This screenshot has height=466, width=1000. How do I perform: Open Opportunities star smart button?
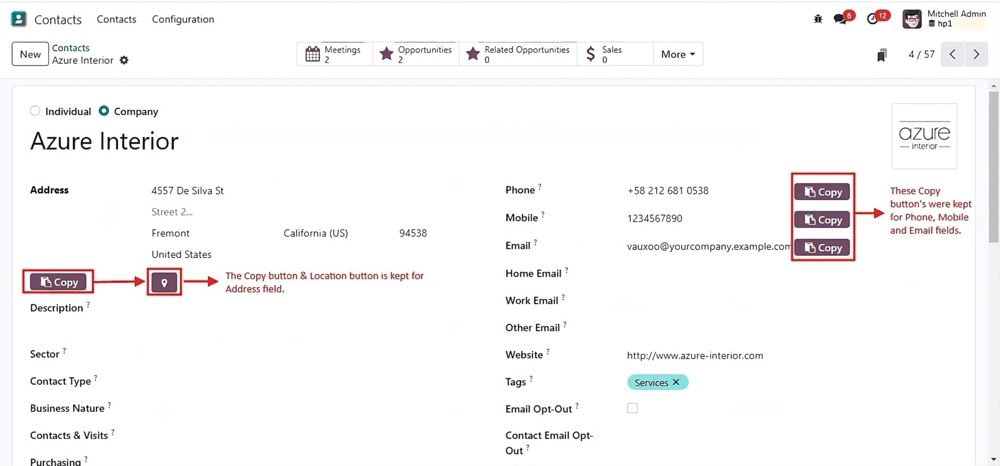pos(415,54)
